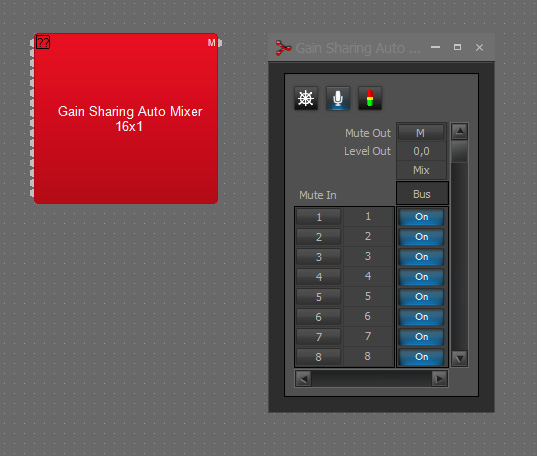Select the Mix column header
Image resolution: width=537 pixels, height=456 pixels.
(x=421, y=170)
